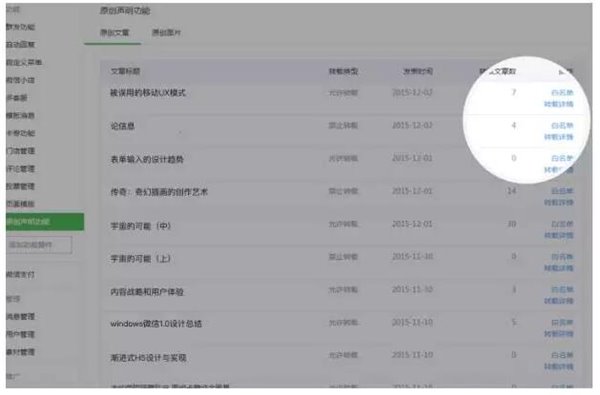600x395 pixels.
Task: Open 微信支付 in the left sidebar
Action: 20,274
